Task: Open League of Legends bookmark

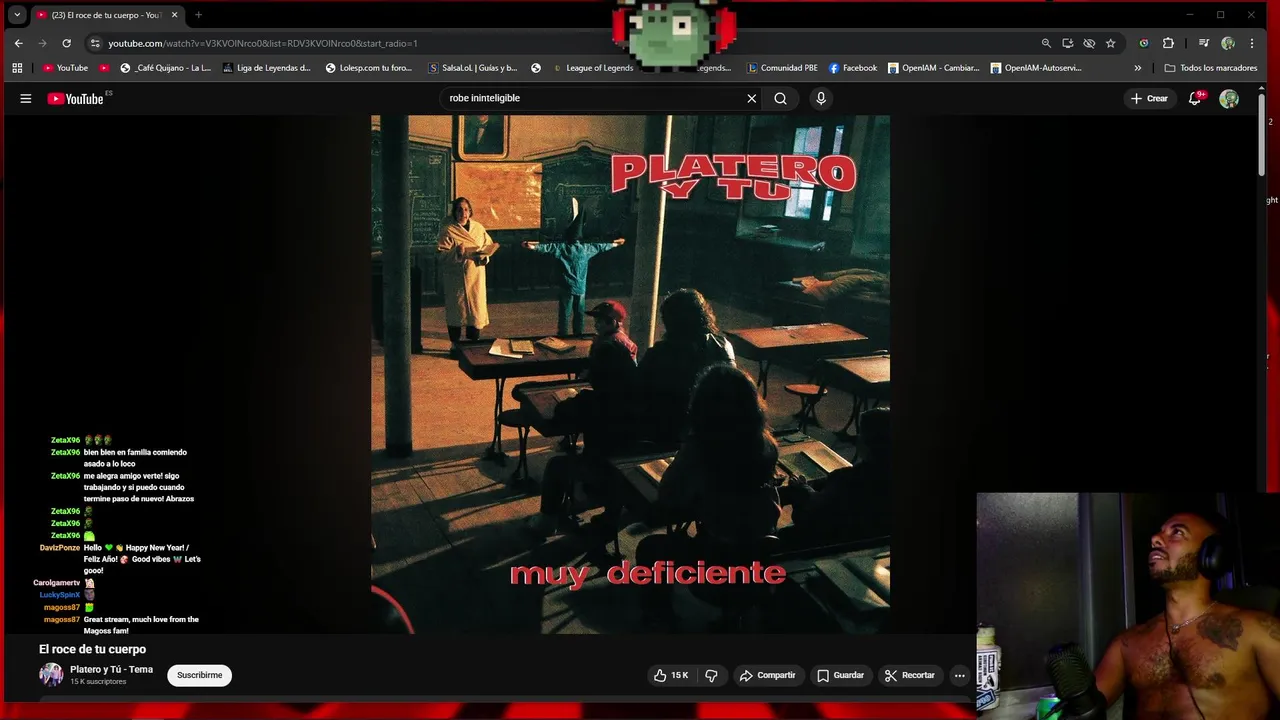Action: (592, 68)
